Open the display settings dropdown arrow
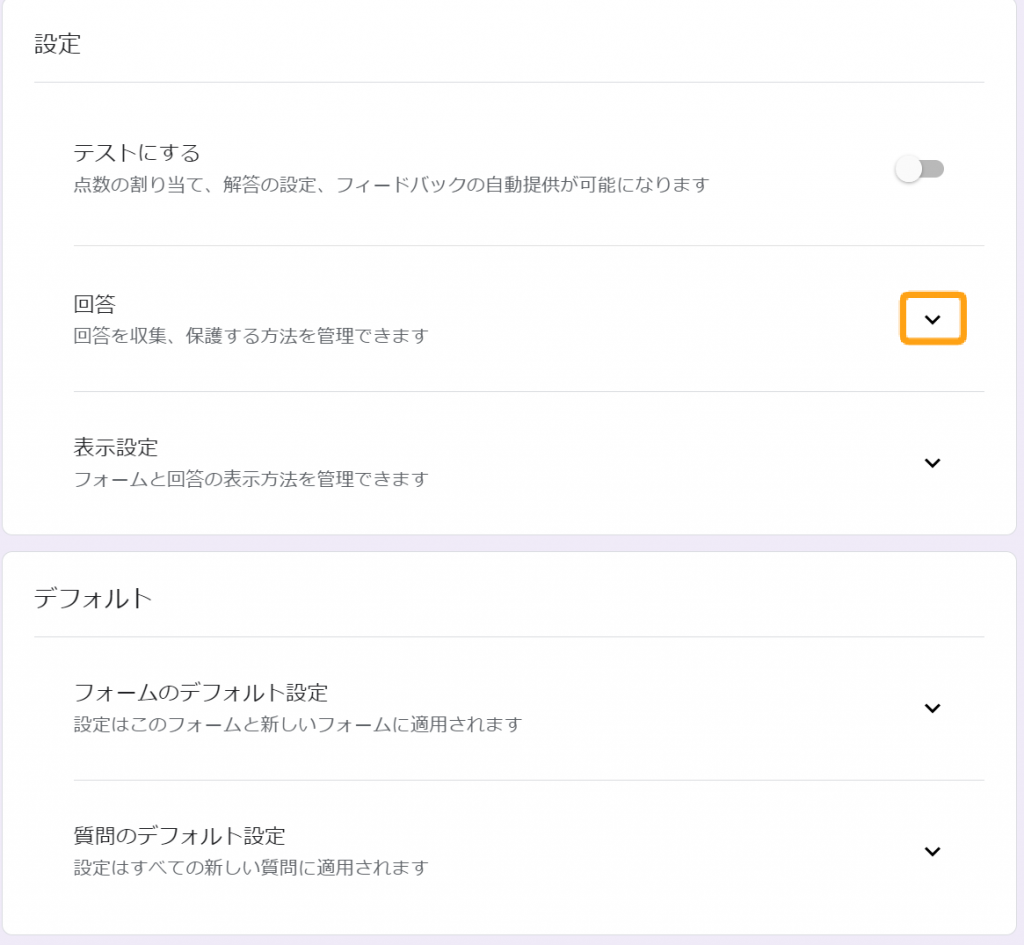Viewport: 1024px width, 945px height. coord(933,463)
